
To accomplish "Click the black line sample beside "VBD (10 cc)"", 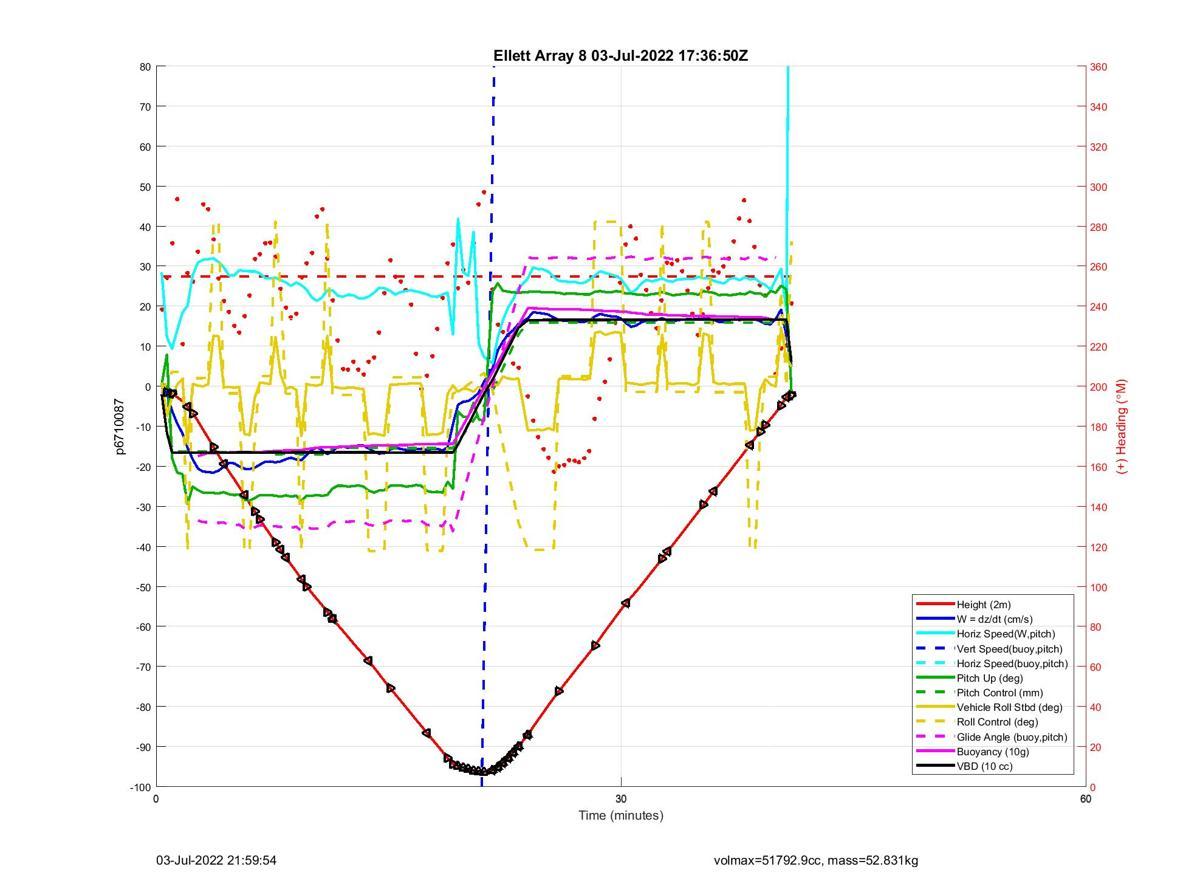I will click(934, 767).
